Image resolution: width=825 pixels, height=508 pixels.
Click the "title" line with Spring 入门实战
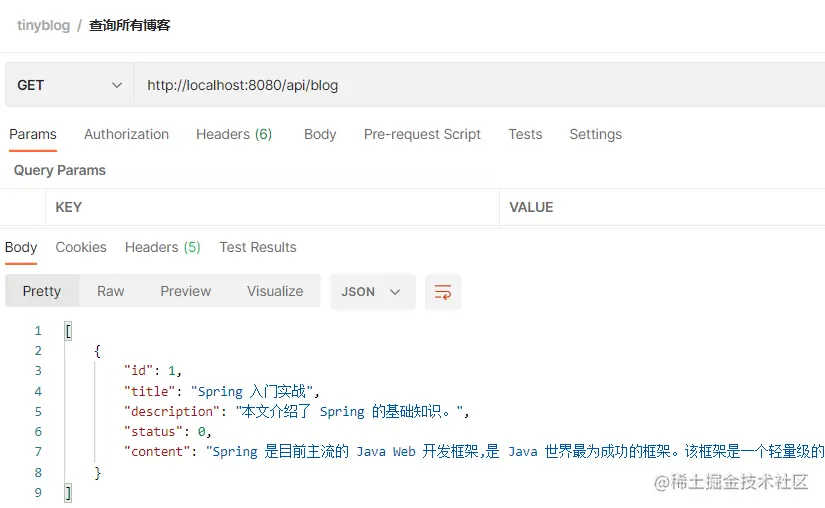[x=222, y=391]
